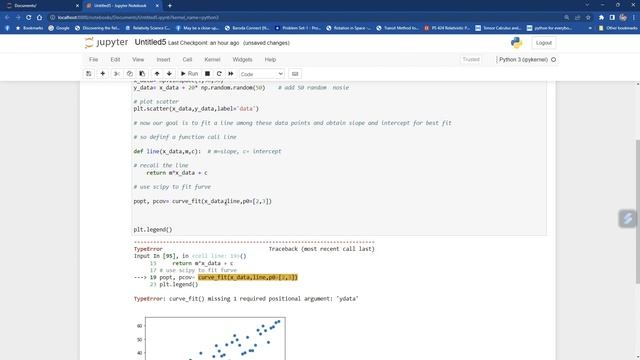The height and width of the screenshot is (360, 640).
Task: Open the Kernel menu
Action: click(x=212, y=60)
